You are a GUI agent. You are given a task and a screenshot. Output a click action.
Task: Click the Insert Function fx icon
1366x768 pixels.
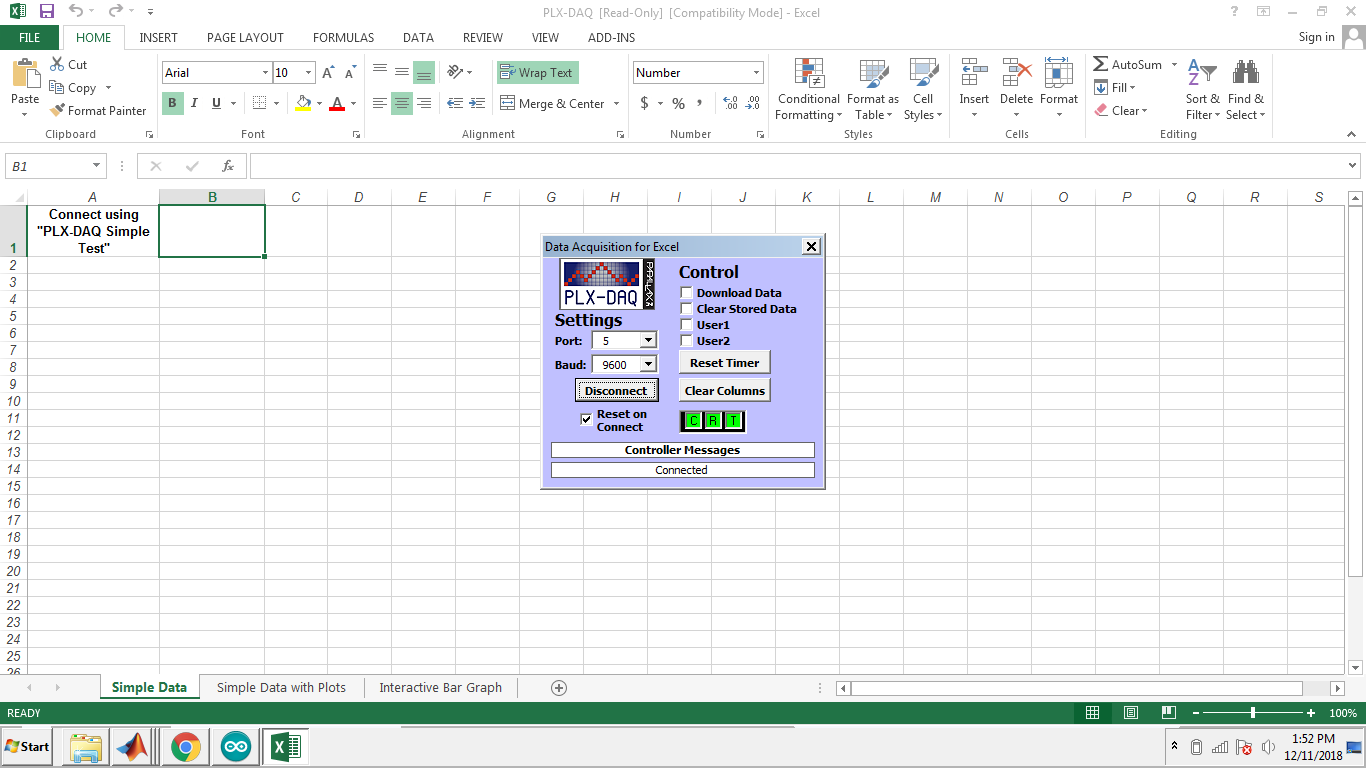coord(228,166)
